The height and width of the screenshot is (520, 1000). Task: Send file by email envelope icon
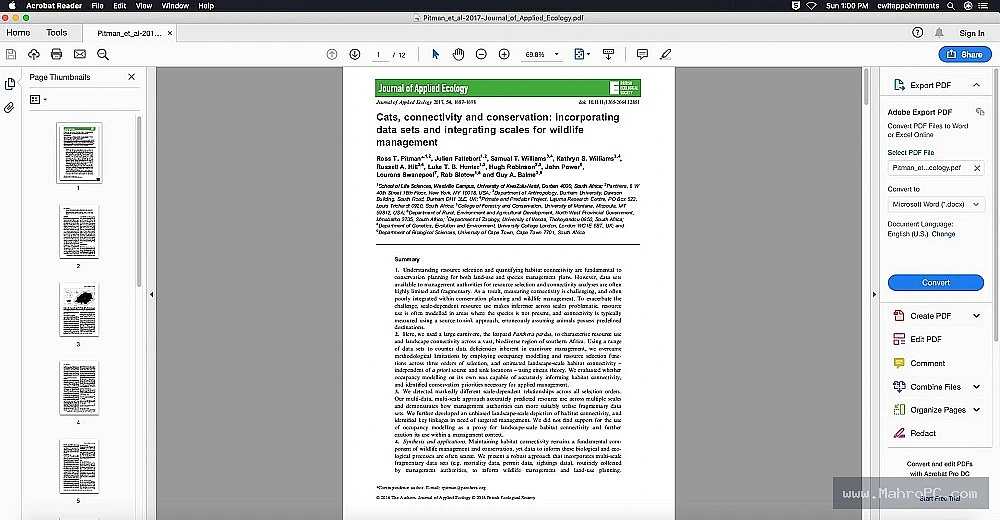[x=80, y=54]
